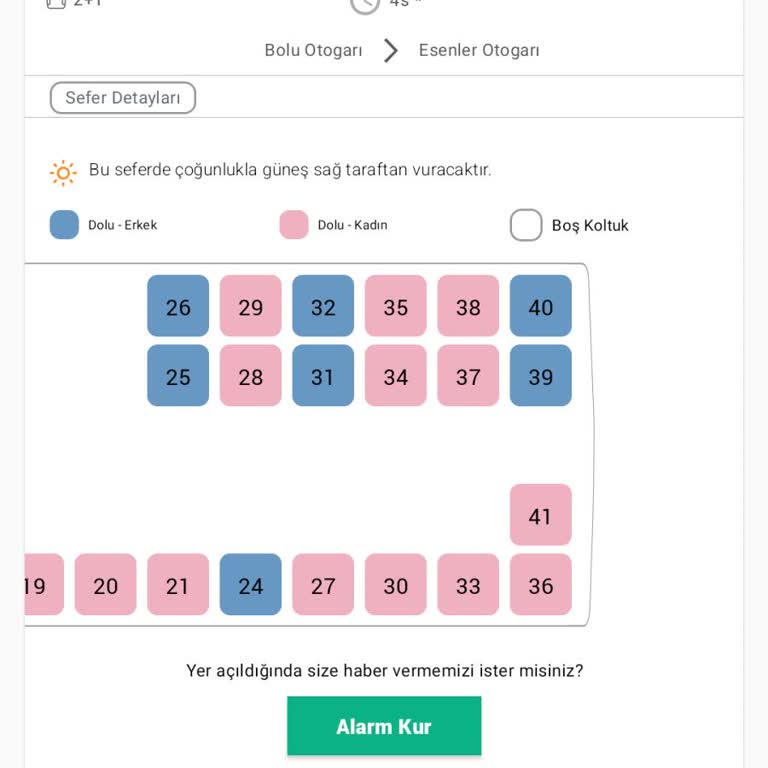Open Sefer Detayları trip details
The width and height of the screenshot is (768, 768).
point(123,98)
